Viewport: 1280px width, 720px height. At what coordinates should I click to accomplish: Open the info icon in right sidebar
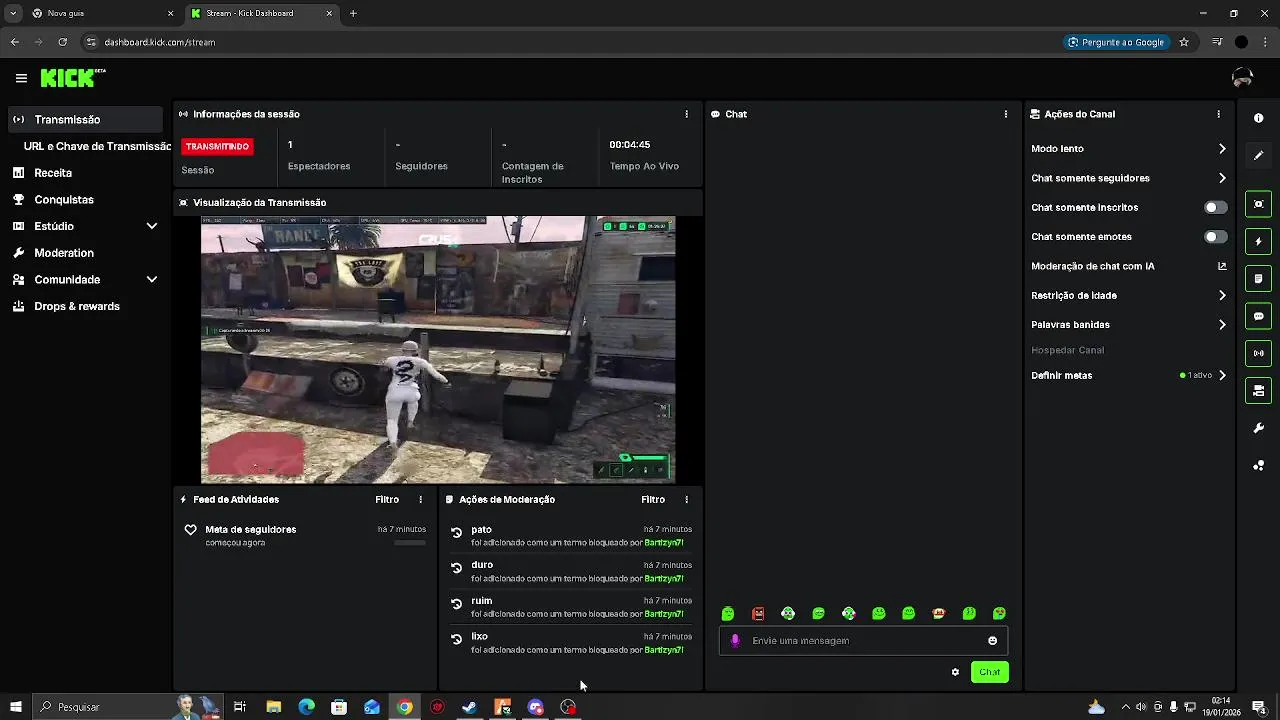pos(1258,118)
